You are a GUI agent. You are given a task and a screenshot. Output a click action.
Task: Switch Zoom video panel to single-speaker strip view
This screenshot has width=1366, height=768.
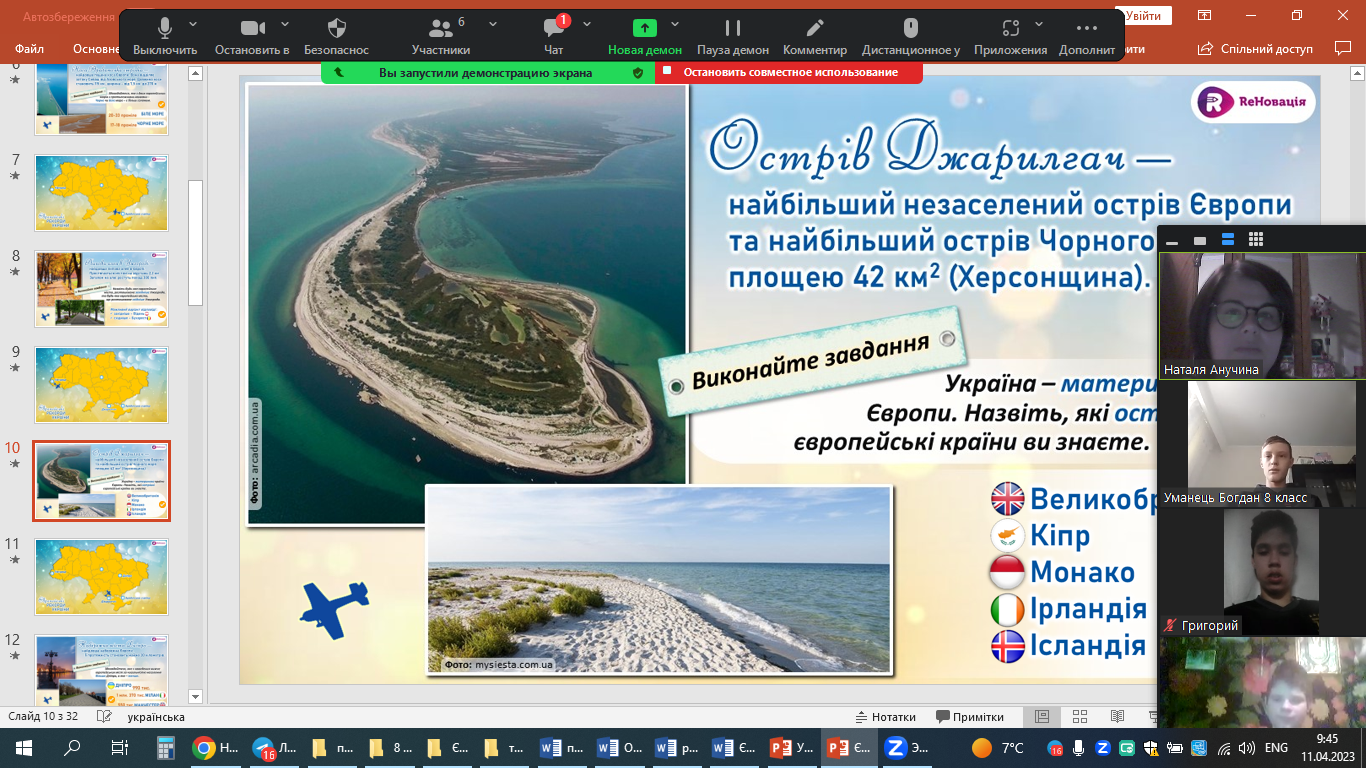(1200, 241)
